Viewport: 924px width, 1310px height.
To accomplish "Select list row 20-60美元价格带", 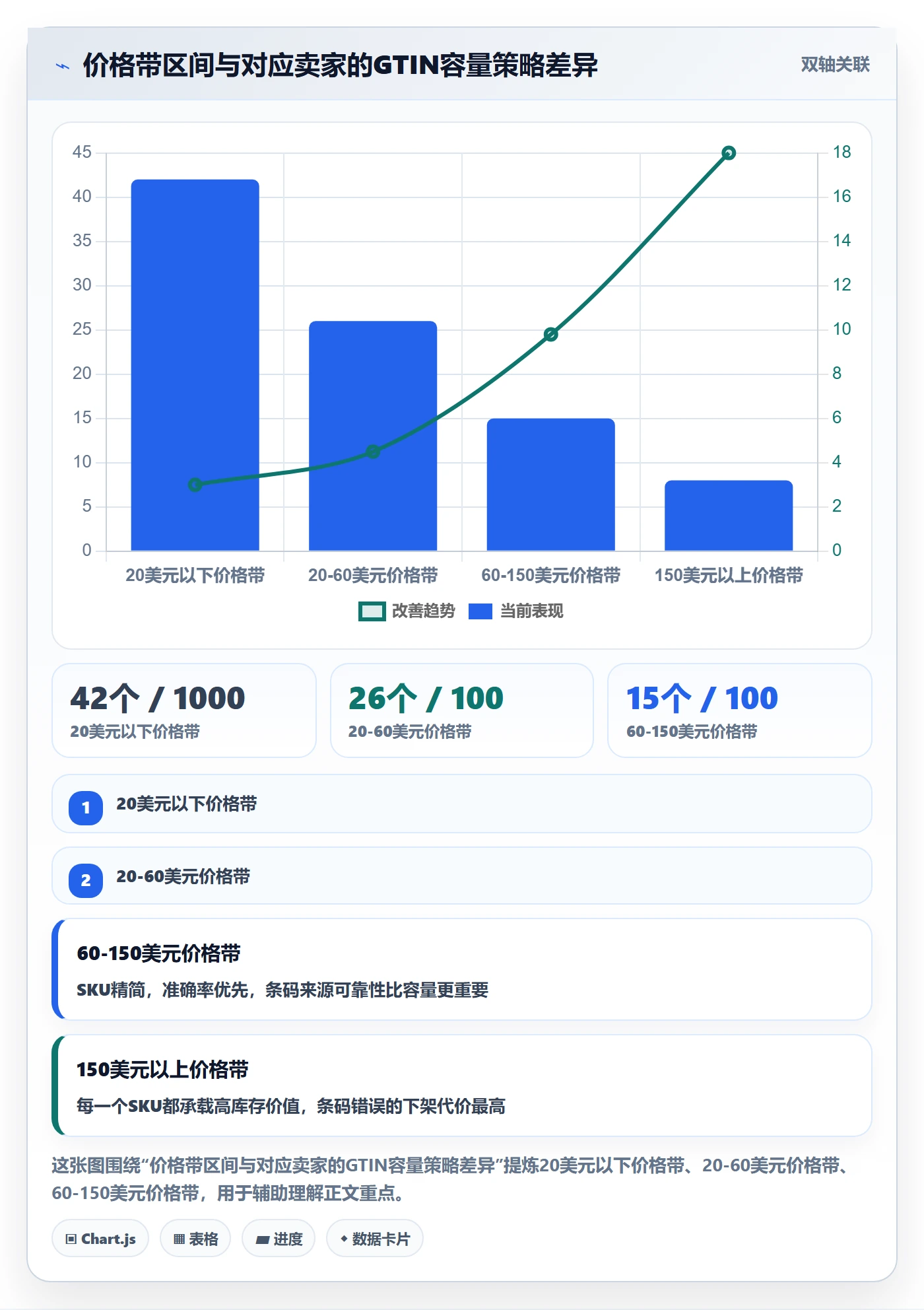I will [x=462, y=876].
